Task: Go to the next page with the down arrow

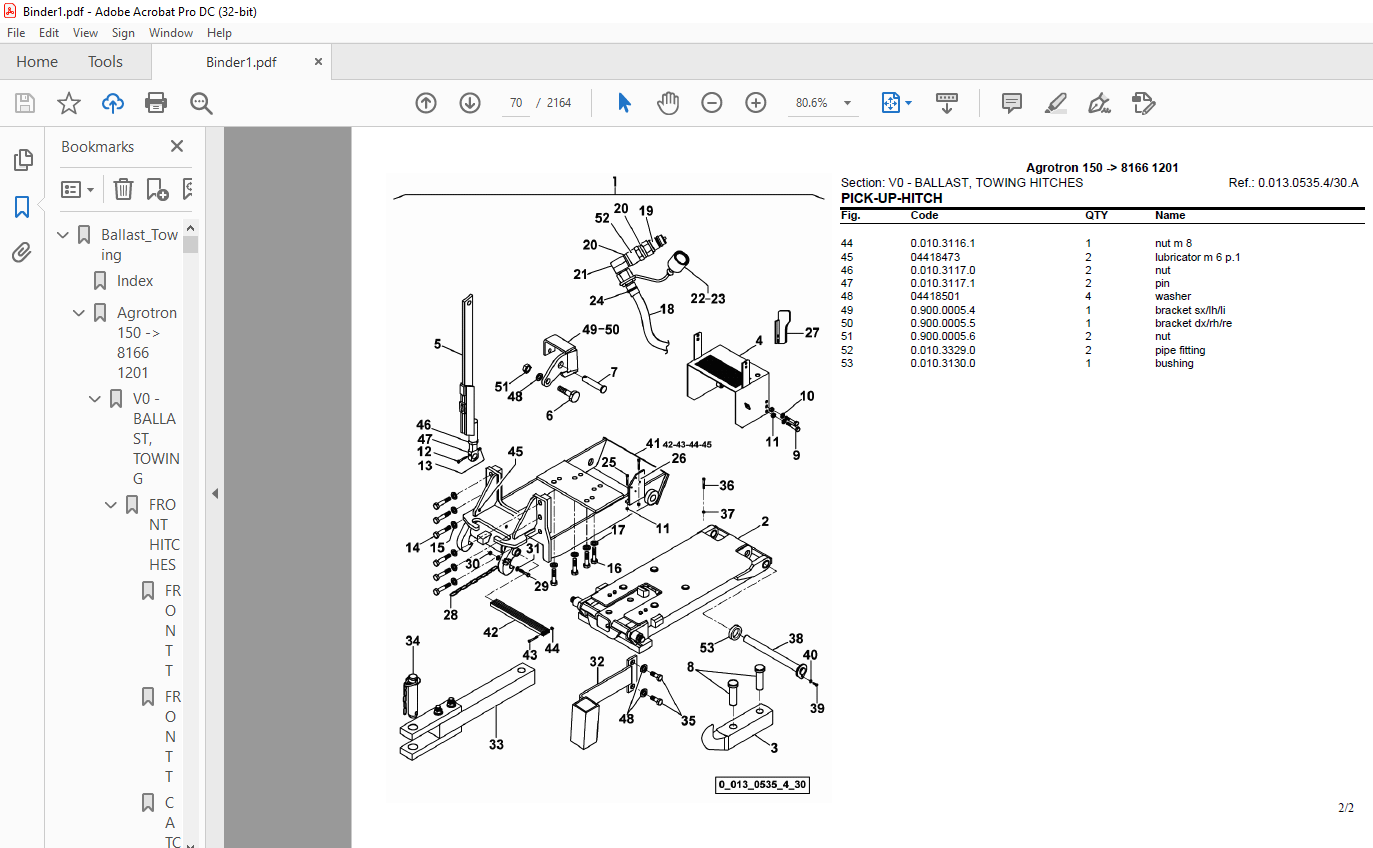Action: pos(470,103)
